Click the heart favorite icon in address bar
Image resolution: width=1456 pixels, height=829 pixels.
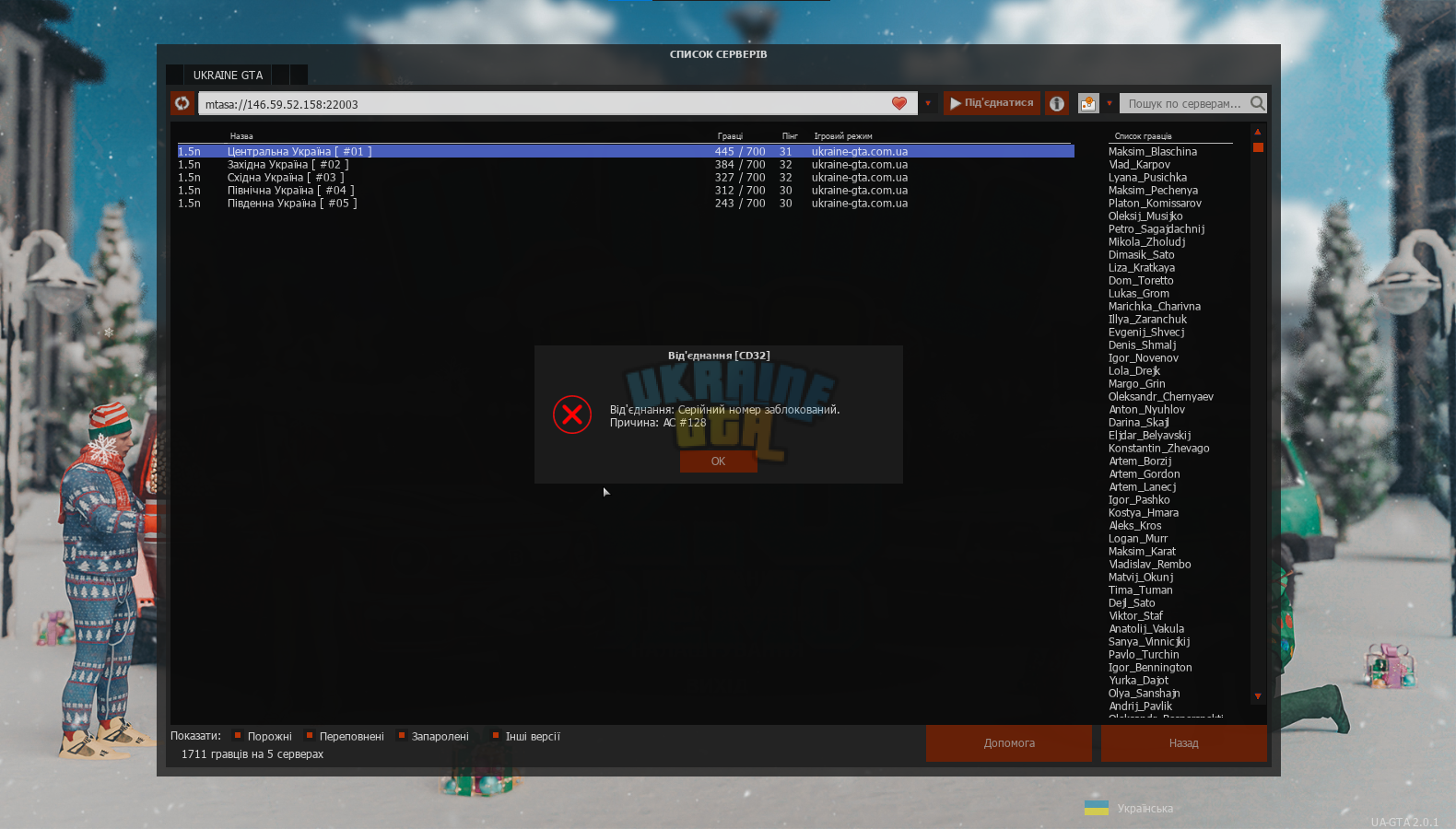point(899,103)
